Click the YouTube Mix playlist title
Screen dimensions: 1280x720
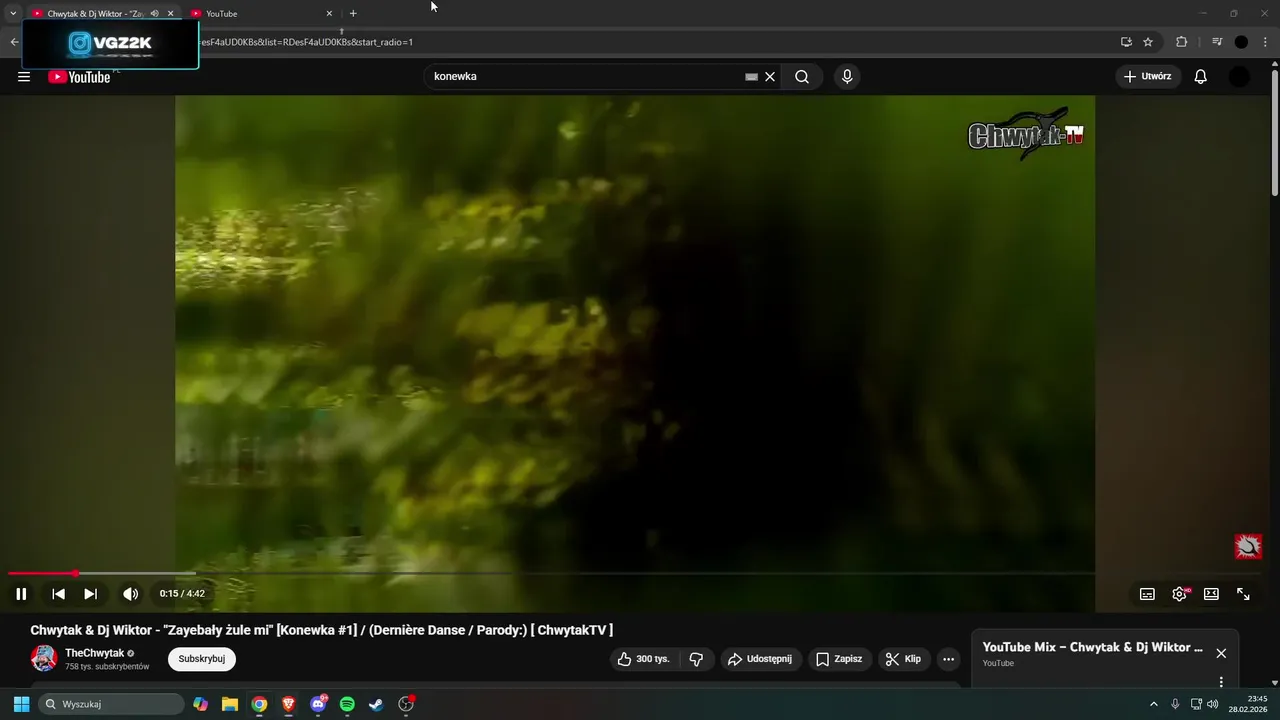pyautogui.click(x=1093, y=647)
